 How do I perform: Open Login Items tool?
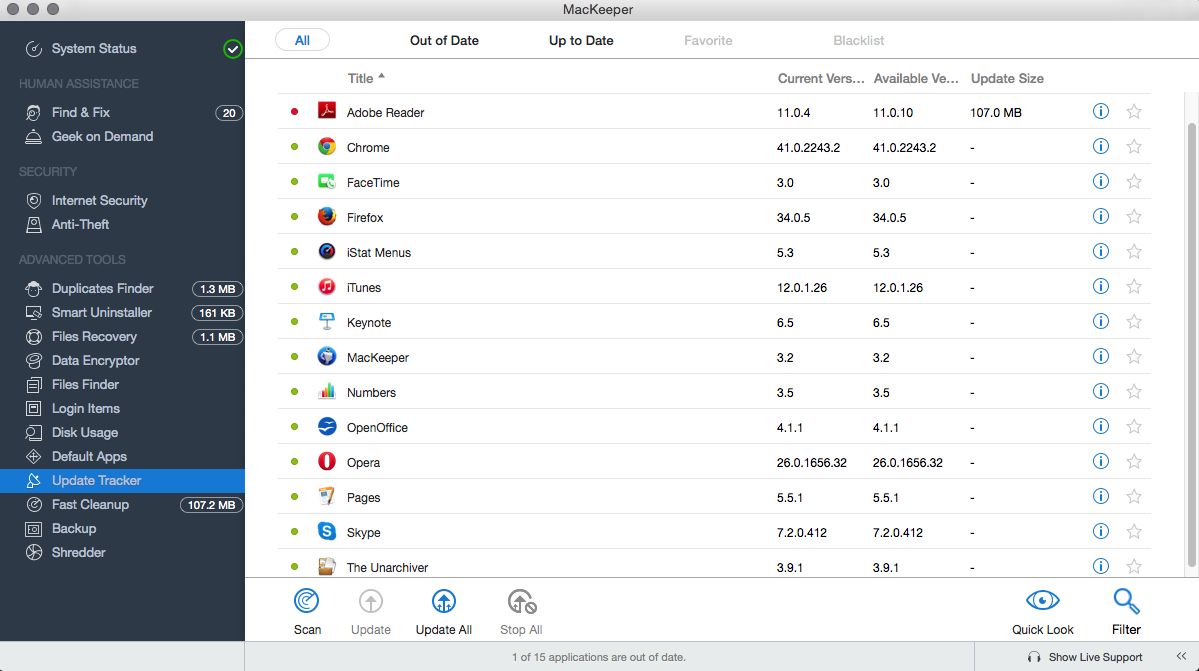pyautogui.click(x=86, y=408)
